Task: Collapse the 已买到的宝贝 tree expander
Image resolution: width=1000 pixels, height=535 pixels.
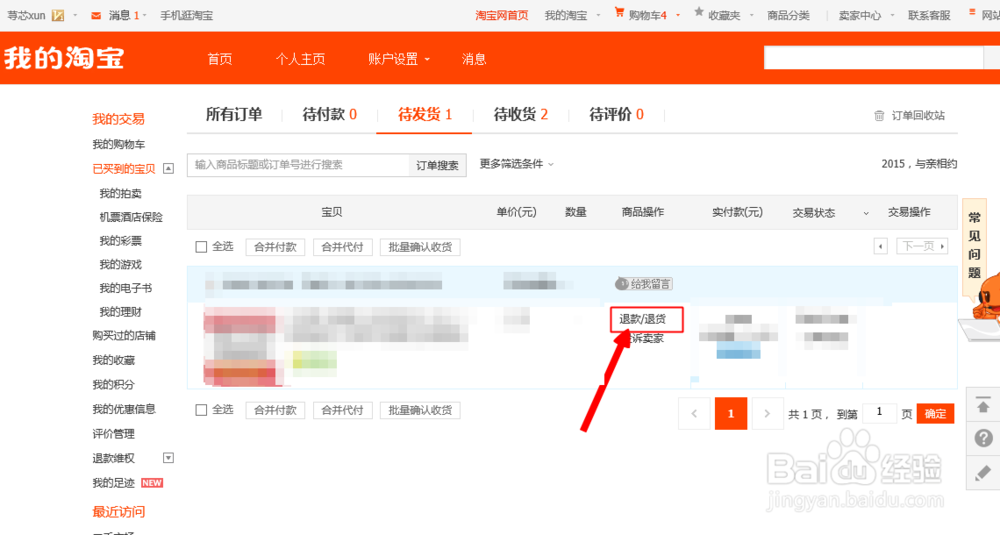Action: 168,168
